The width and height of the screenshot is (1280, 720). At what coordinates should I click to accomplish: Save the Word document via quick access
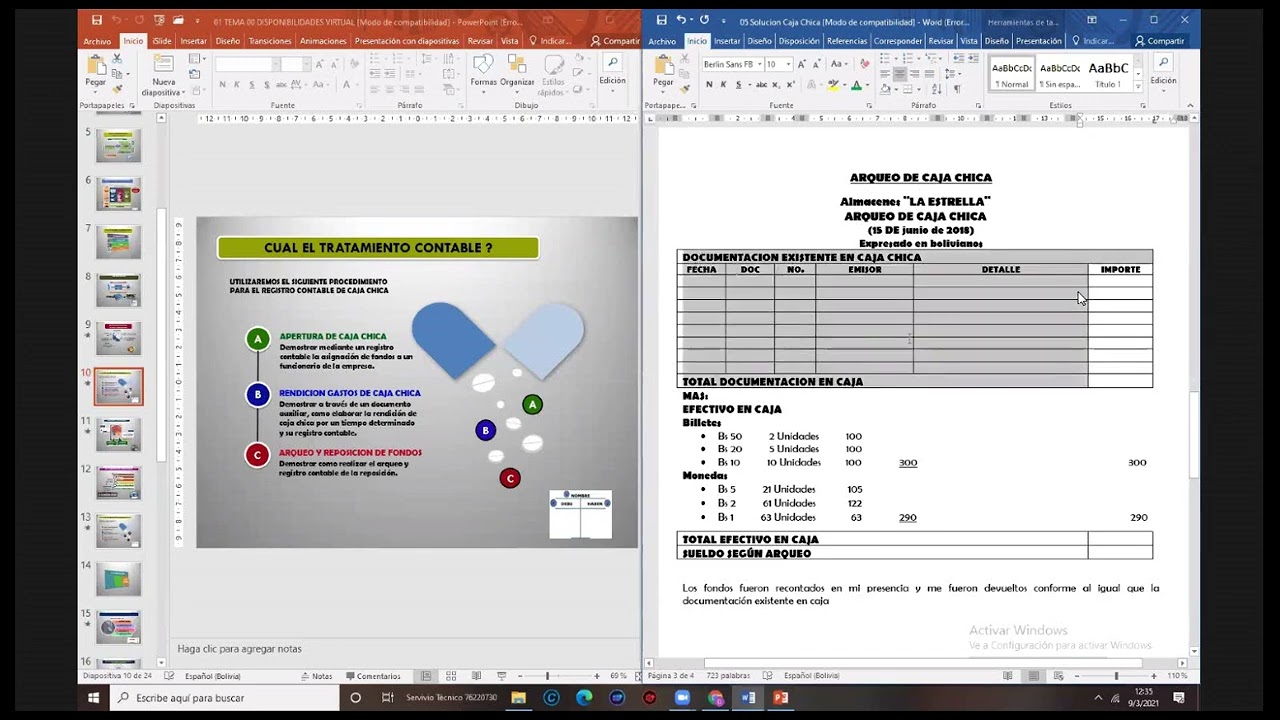click(661, 19)
